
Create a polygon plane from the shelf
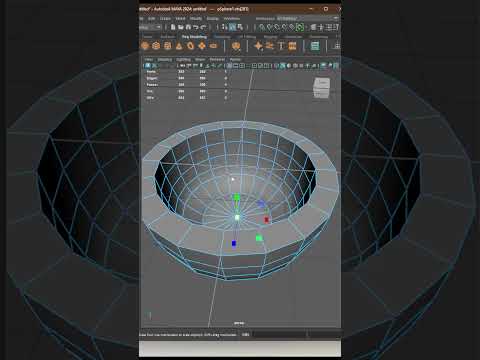point(202,46)
